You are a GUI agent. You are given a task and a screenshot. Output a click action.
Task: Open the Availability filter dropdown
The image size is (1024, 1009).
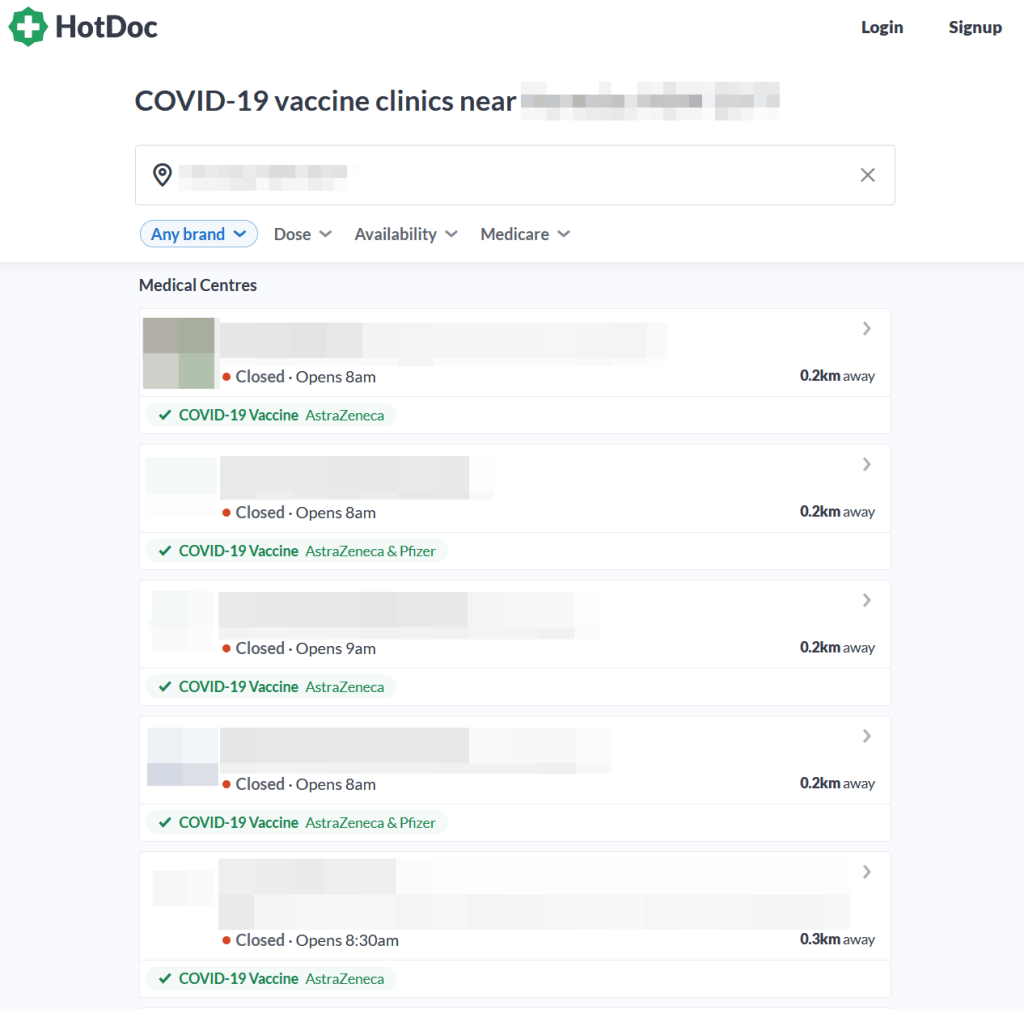pyautogui.click(x=405, y=234)
